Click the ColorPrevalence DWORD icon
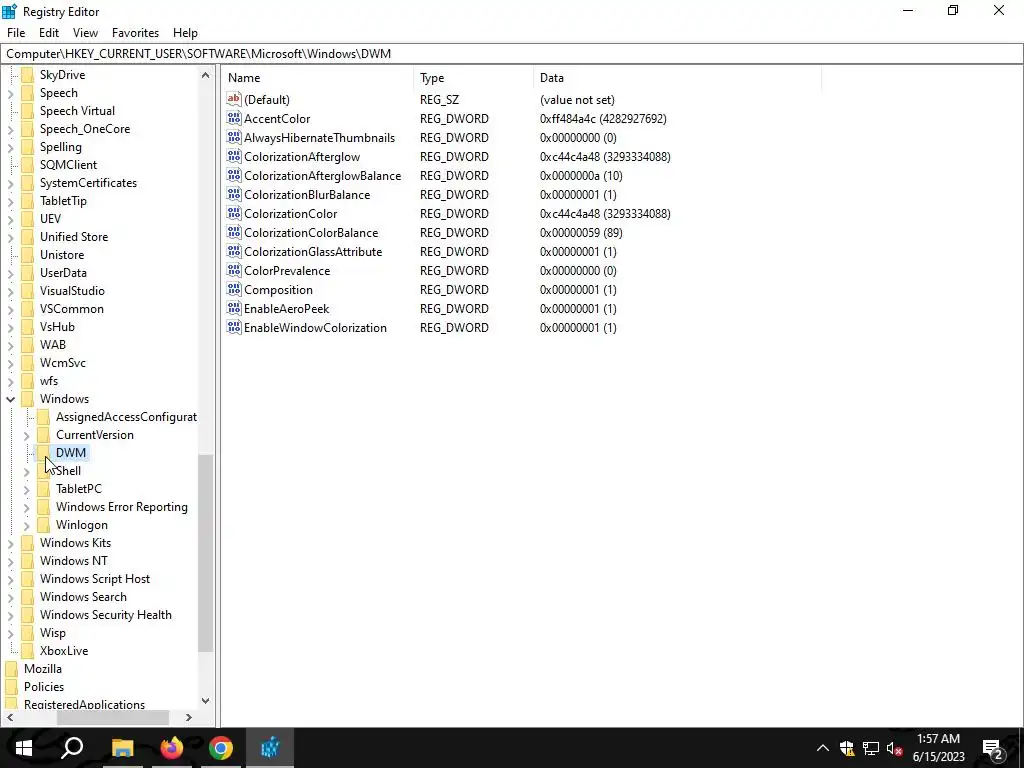This screenshot has width=1024, height=768. [x=234, y=270]
